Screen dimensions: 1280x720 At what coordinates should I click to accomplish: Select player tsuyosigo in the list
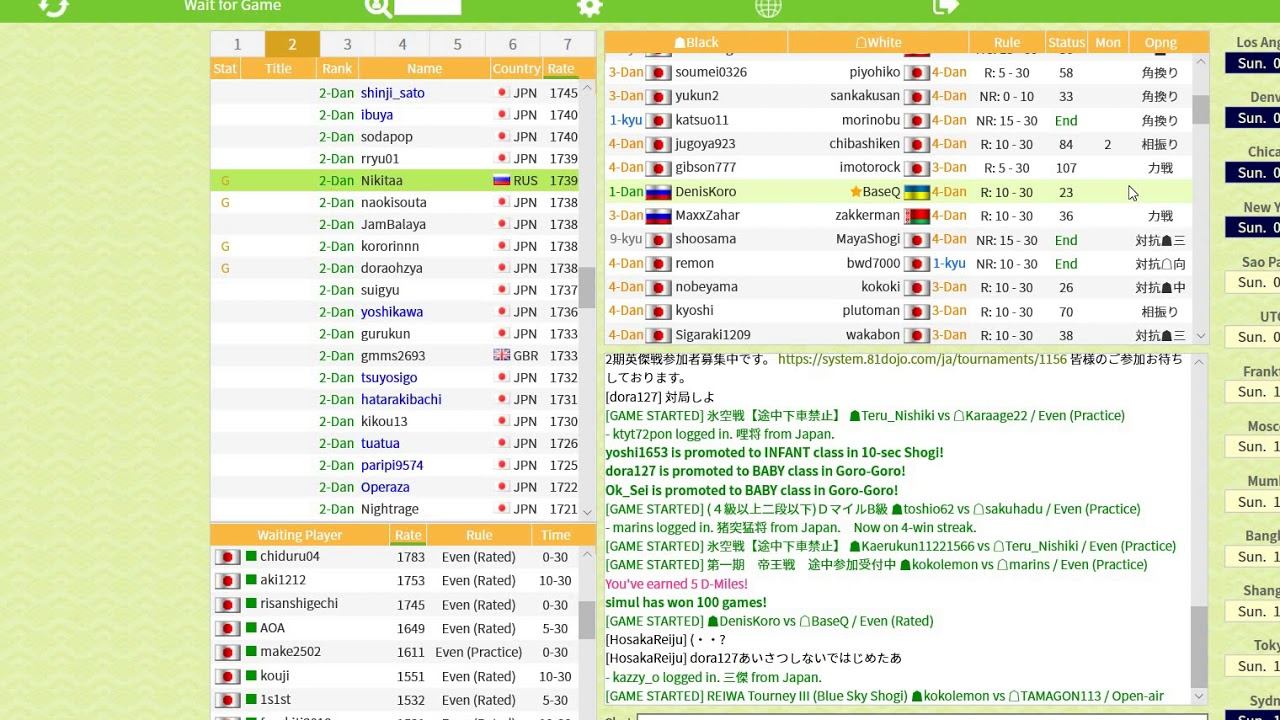395,377
